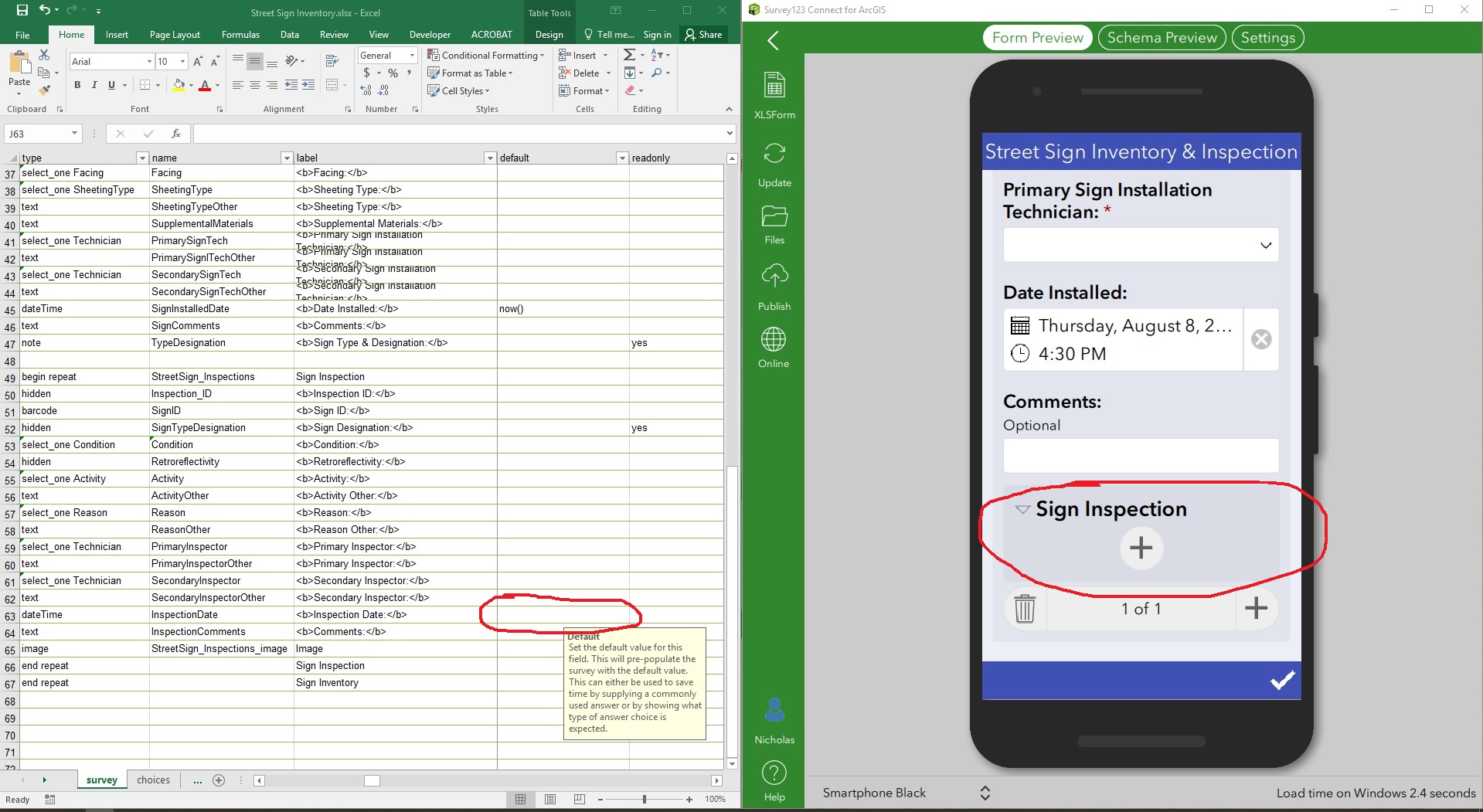Click Sign in link

(x=657, y=35)
